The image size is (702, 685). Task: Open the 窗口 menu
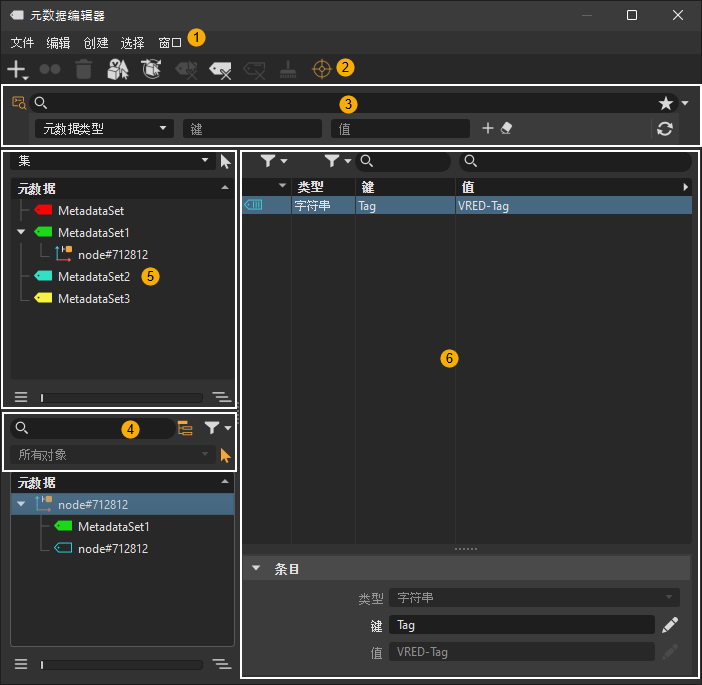click(170, 43)
